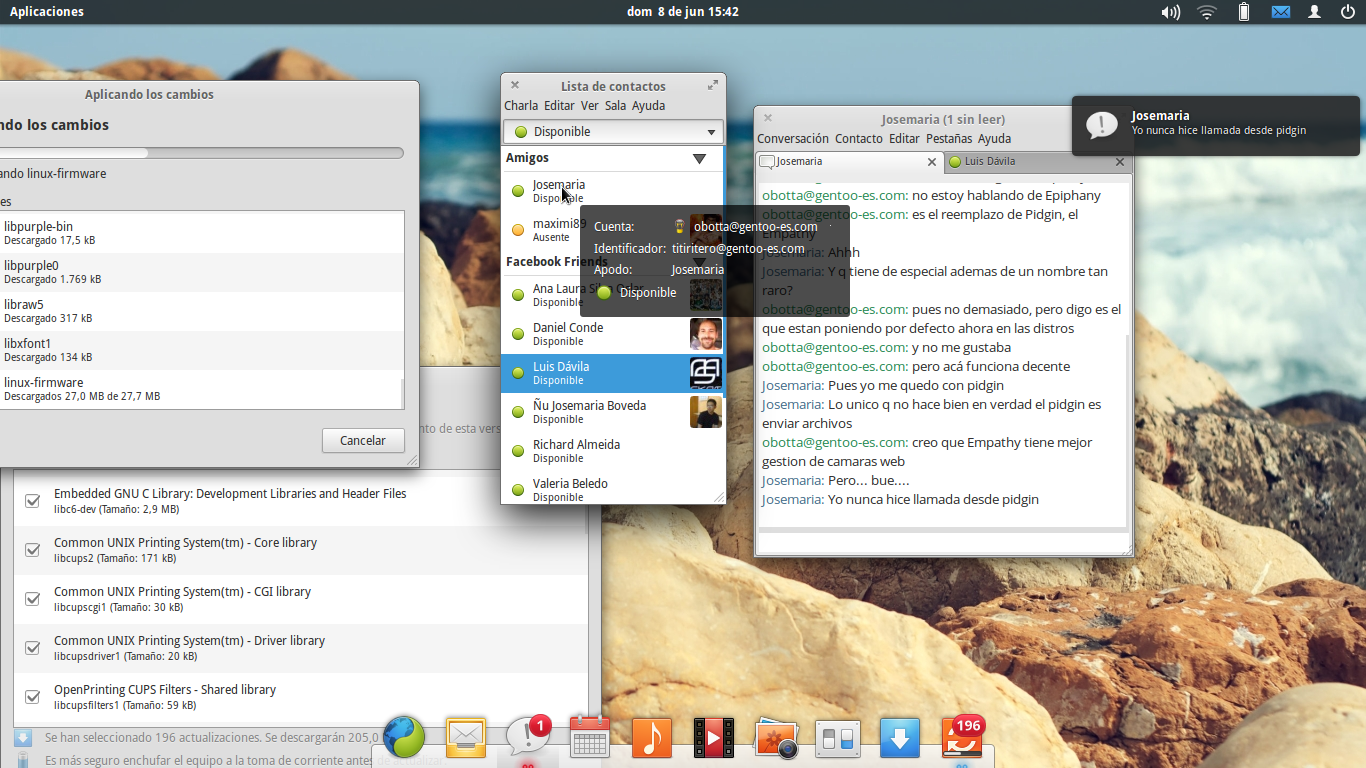The width and height of the screenshot is (1366, 768).
Task: Collapse the Amigos contact group
Action: (x=699, y=158)
